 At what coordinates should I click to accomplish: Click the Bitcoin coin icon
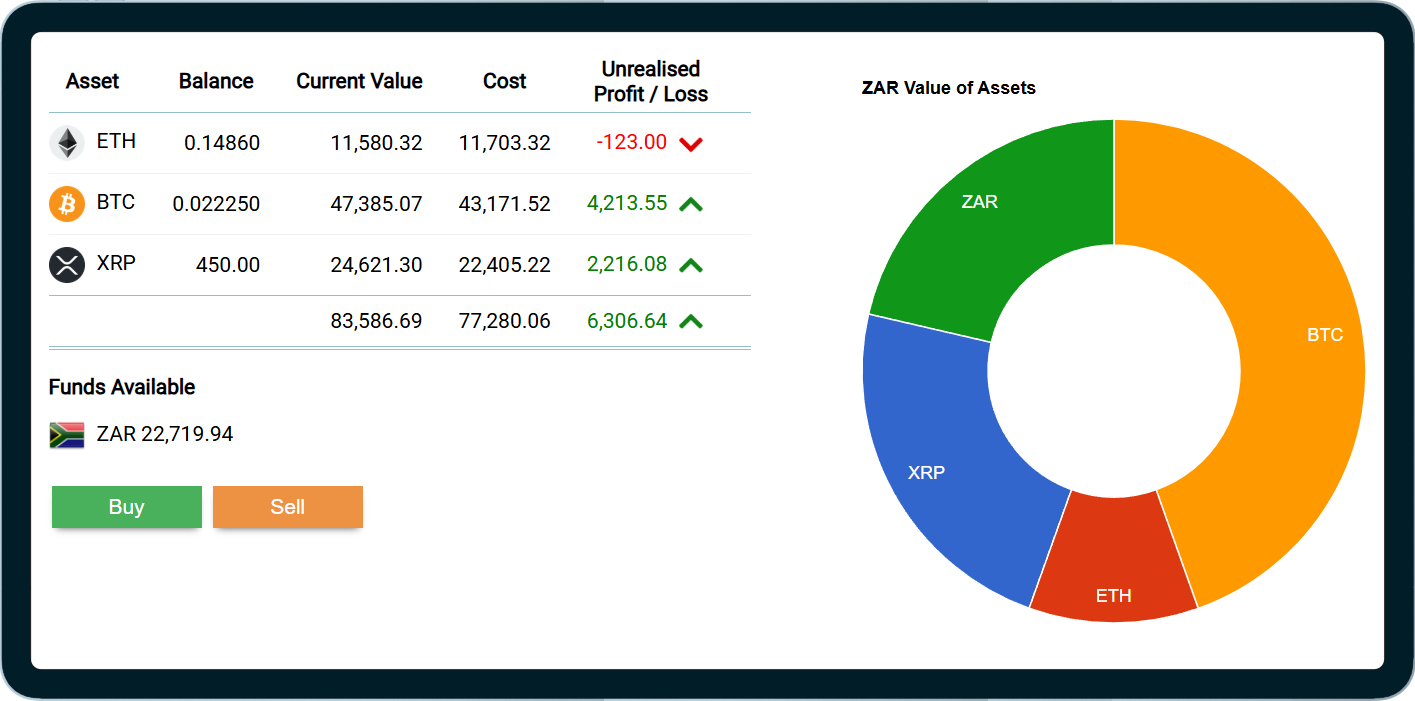pyautogui.click(x=67, y=204)
